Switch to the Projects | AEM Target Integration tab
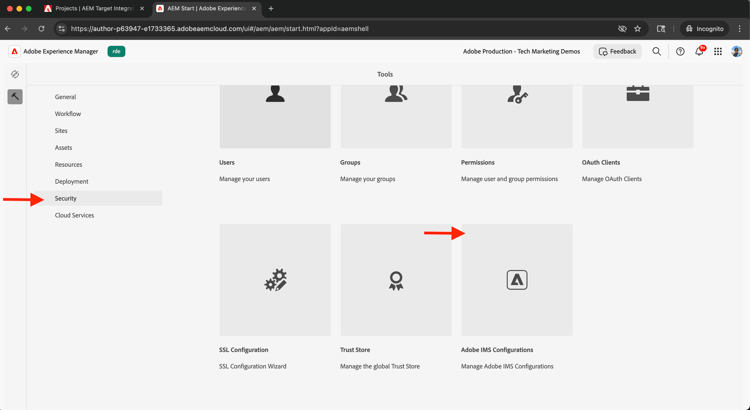 click(x=94, y=9)
